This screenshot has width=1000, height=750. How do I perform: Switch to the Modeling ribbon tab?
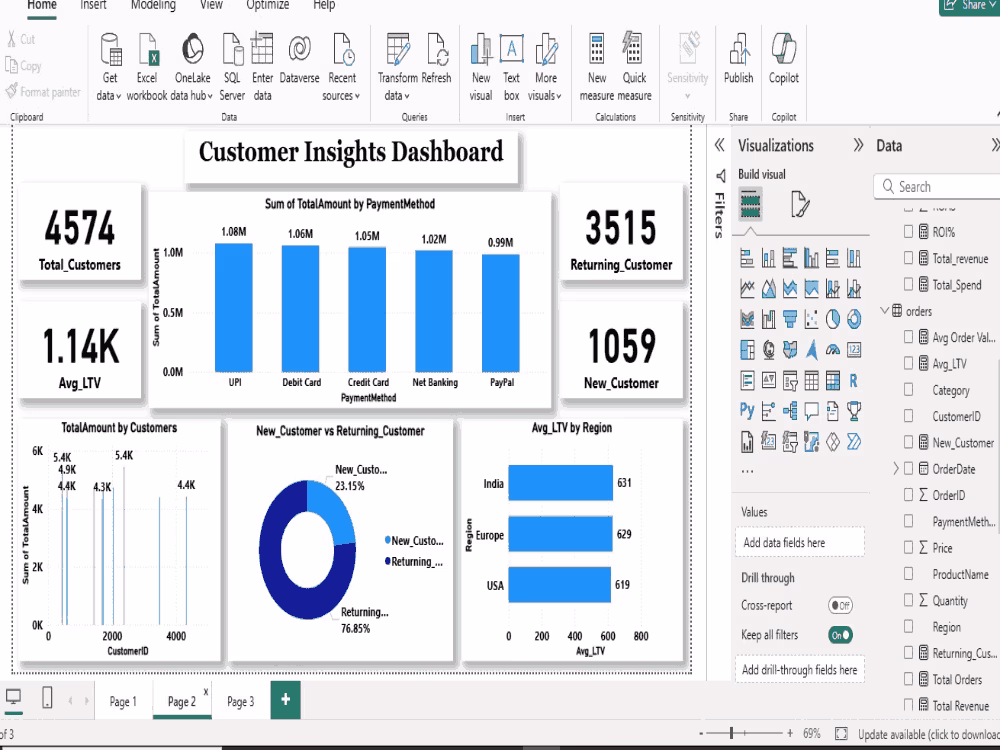point(153,5)
